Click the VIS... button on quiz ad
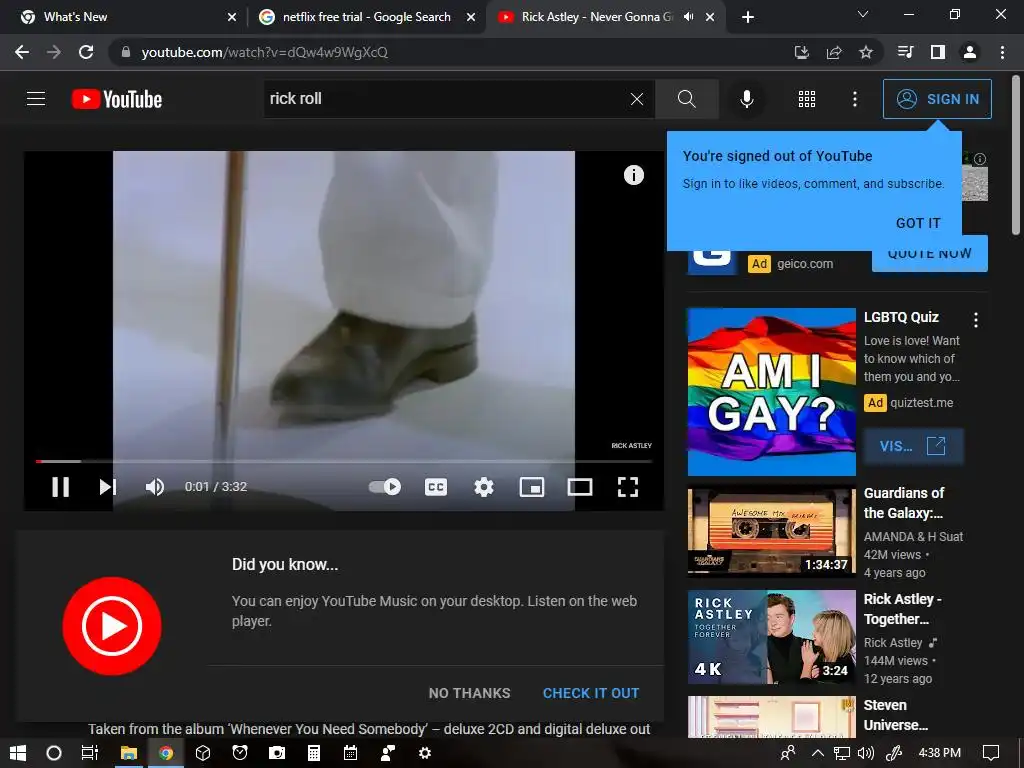This screenshot has width=1024, height=768. 913,446
